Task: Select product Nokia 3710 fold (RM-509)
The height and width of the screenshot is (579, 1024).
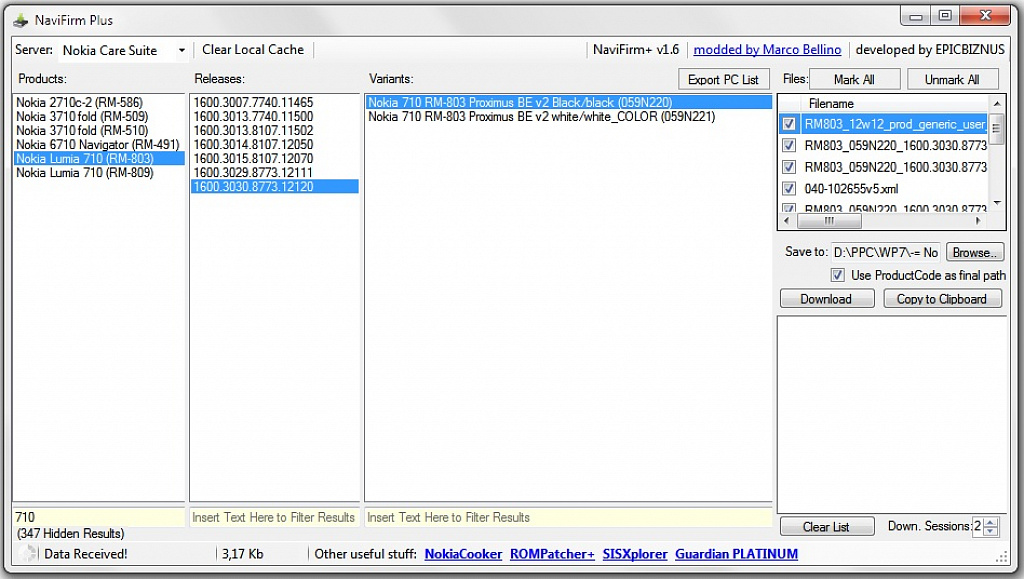Action: click(99, 116)
